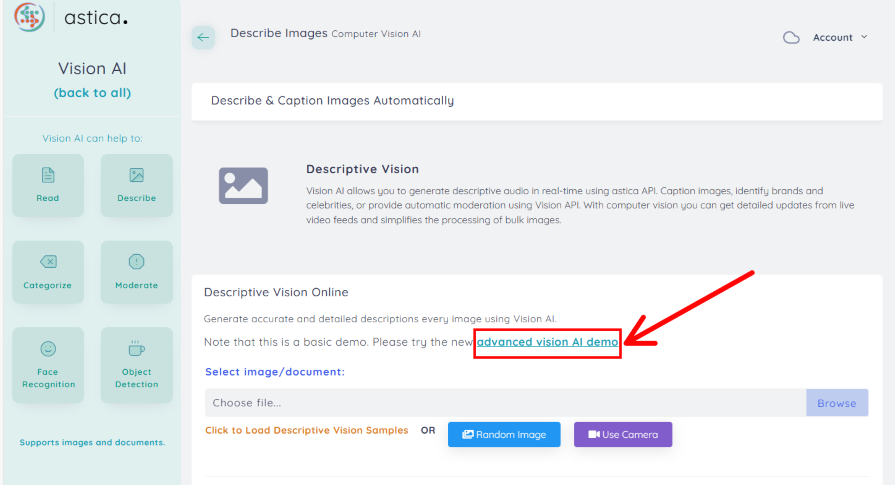This screenshot has height=485, width=895.
Task: Open the Read vision tool
Action: 48,185
